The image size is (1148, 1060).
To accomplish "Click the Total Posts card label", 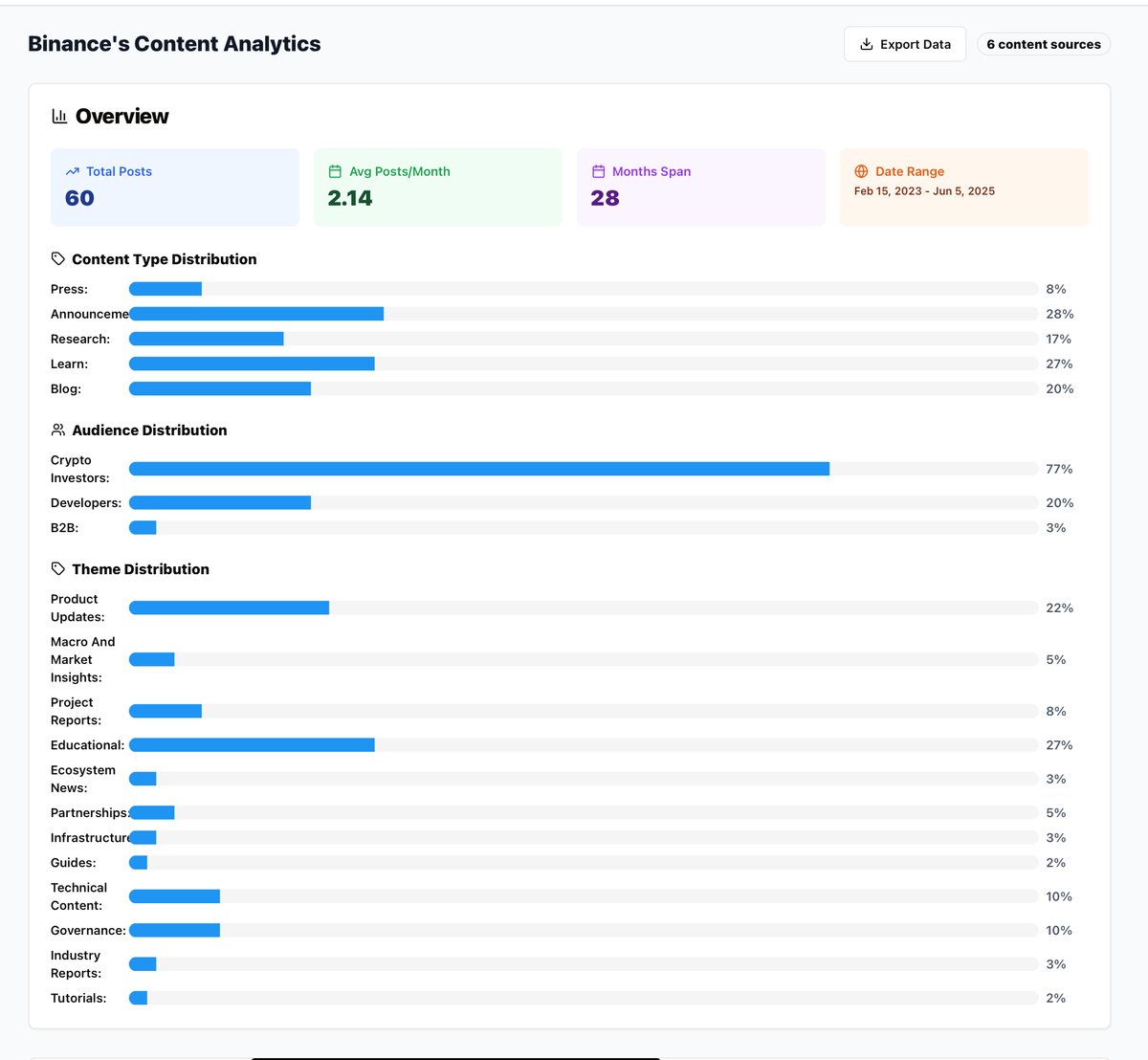I will point(119,171).
